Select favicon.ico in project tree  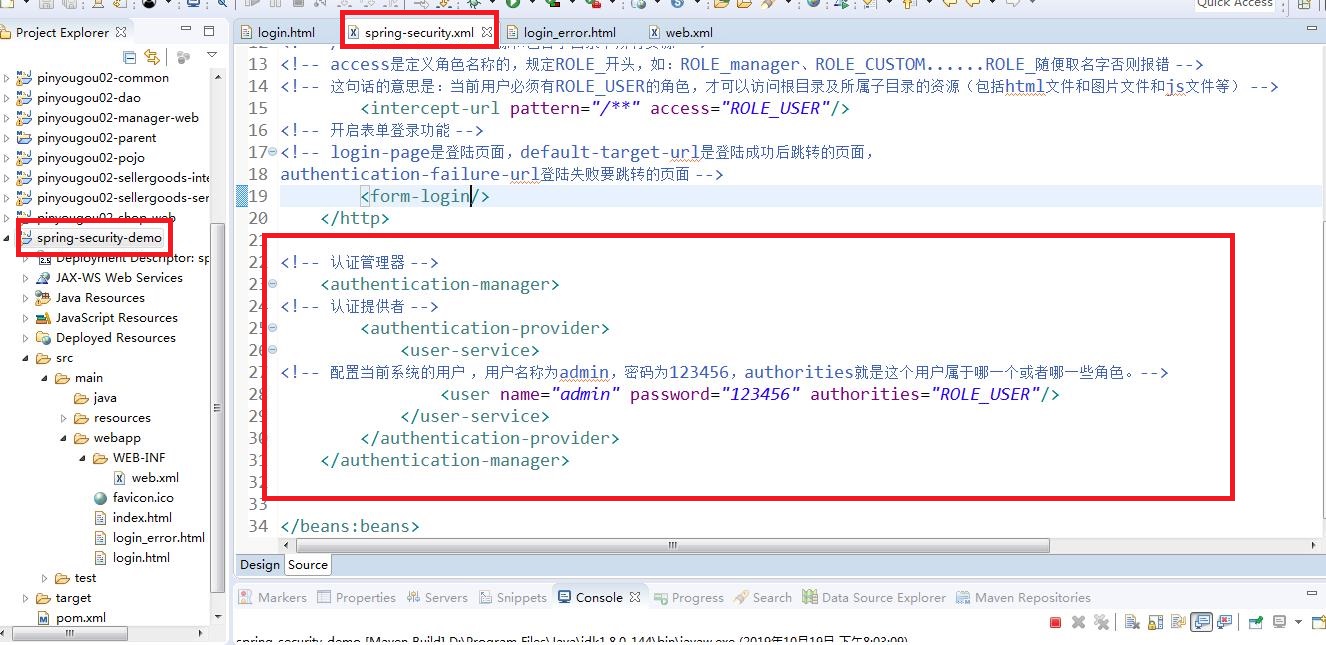coord(133,498)
